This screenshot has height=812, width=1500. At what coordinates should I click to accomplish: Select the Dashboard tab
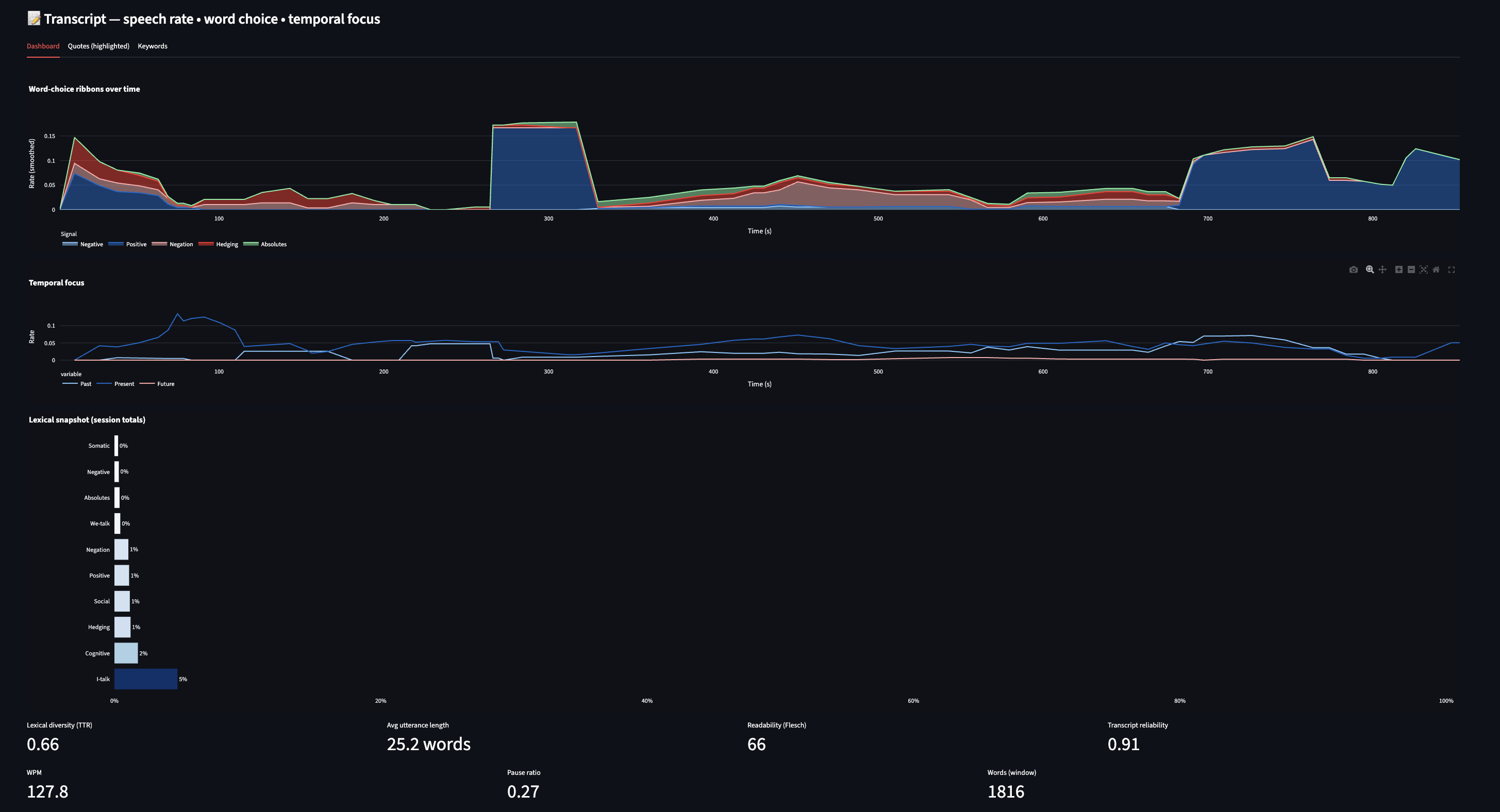(43, 46)
